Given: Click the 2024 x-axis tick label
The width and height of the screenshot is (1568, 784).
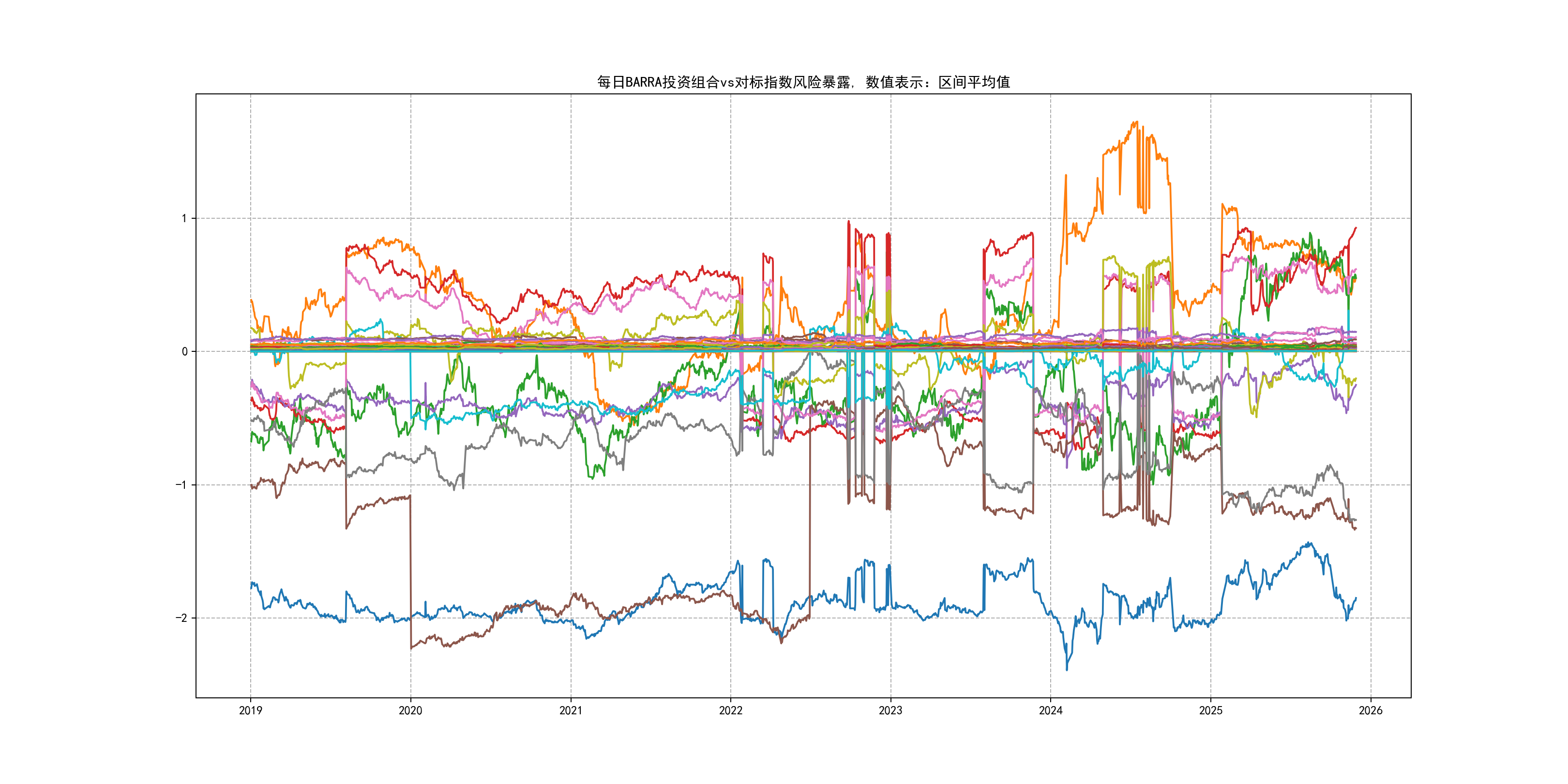Looking at the screenshot, I should click(1051, 710).
